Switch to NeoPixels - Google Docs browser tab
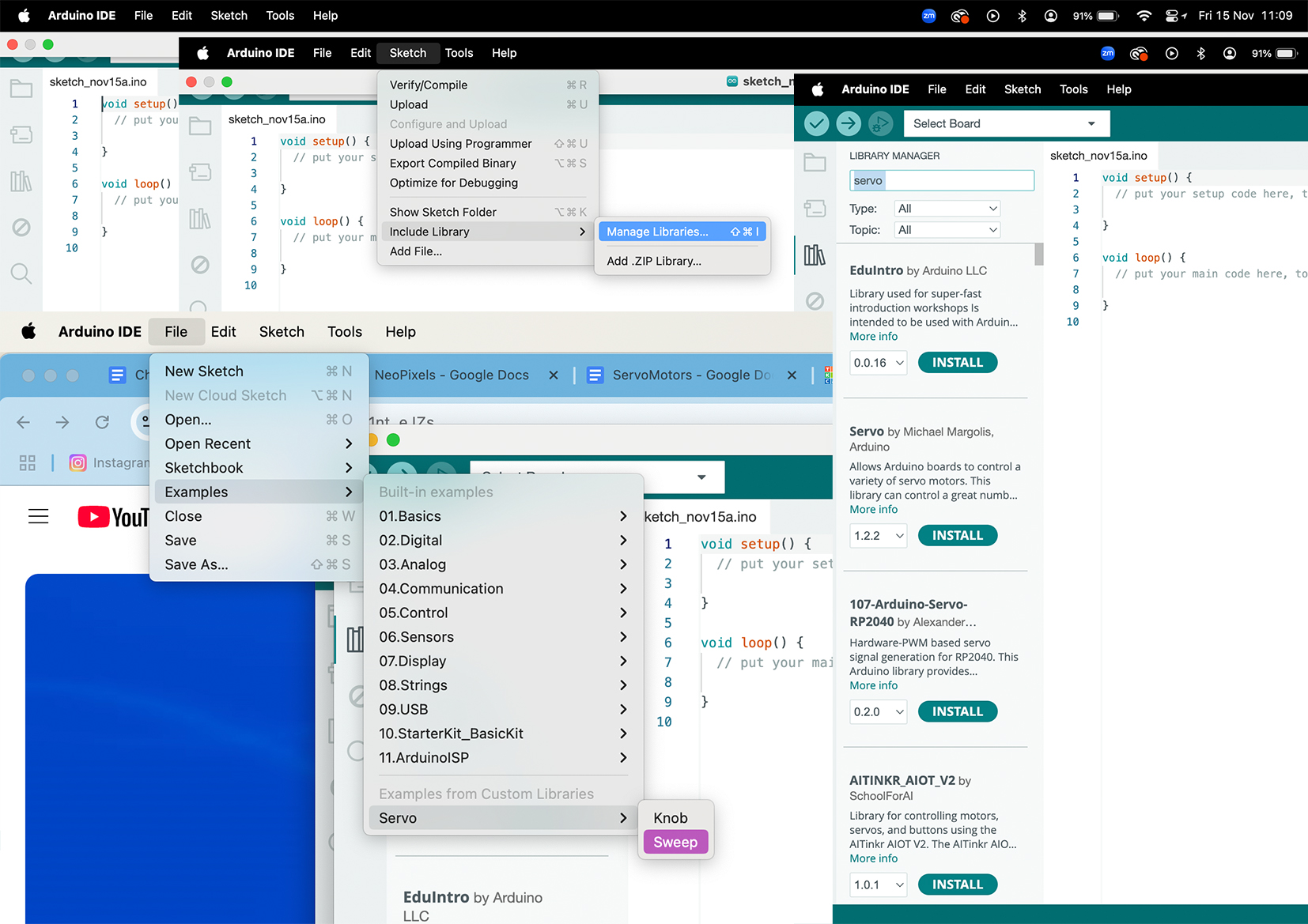 (452, 375)
